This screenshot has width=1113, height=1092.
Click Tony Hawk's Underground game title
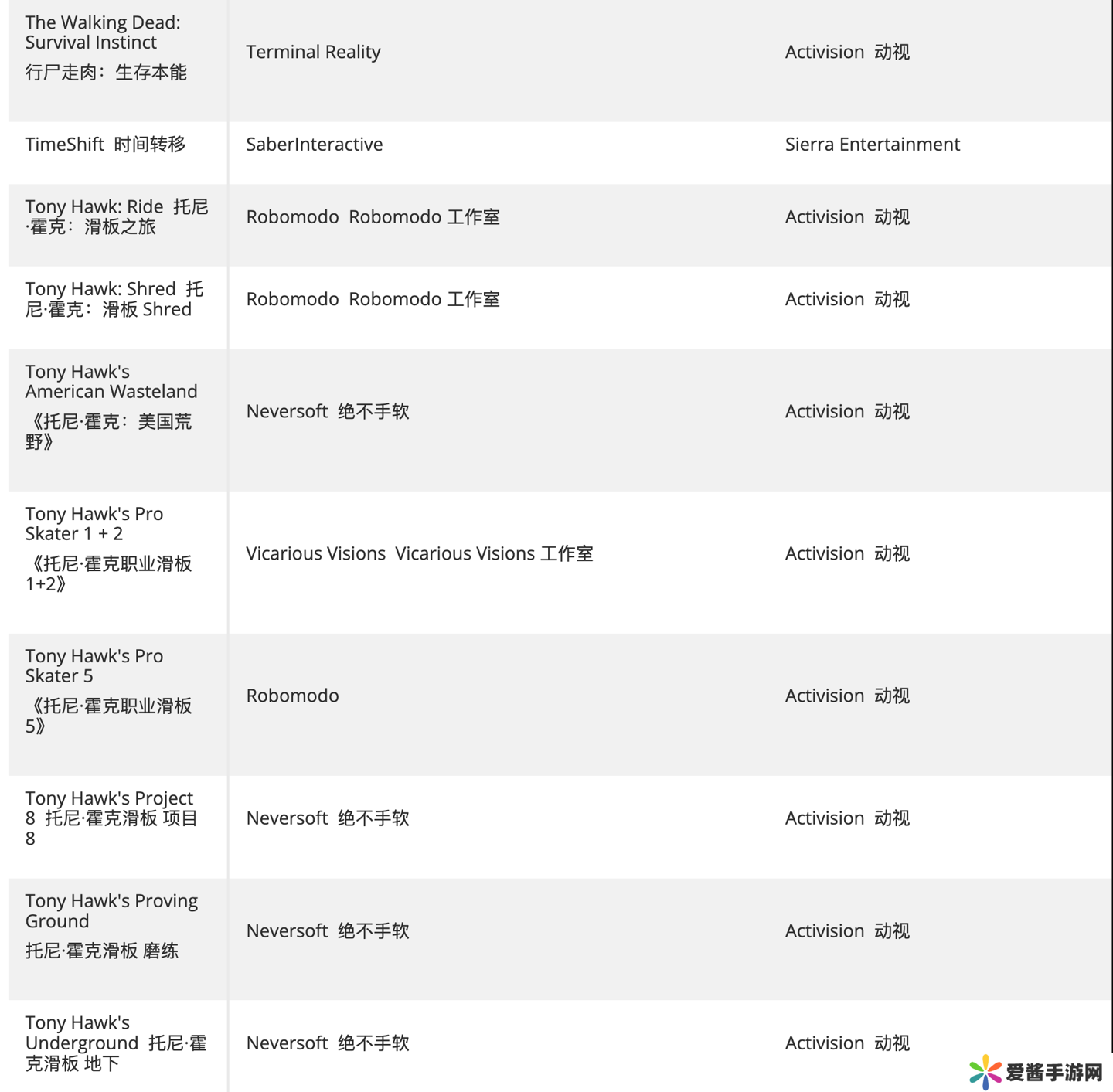coord(114,1043)
